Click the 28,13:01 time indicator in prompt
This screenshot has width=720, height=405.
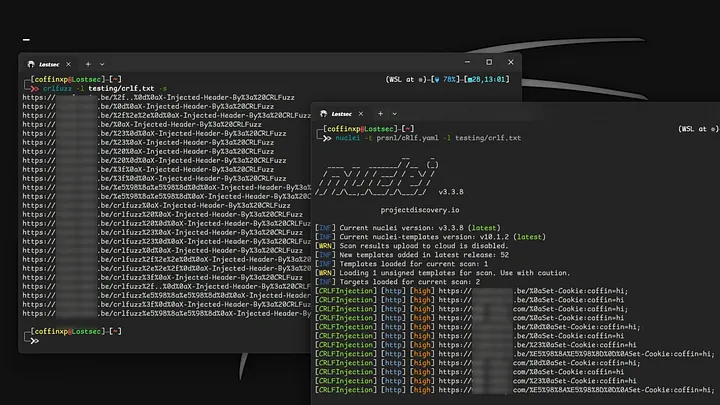486,79
